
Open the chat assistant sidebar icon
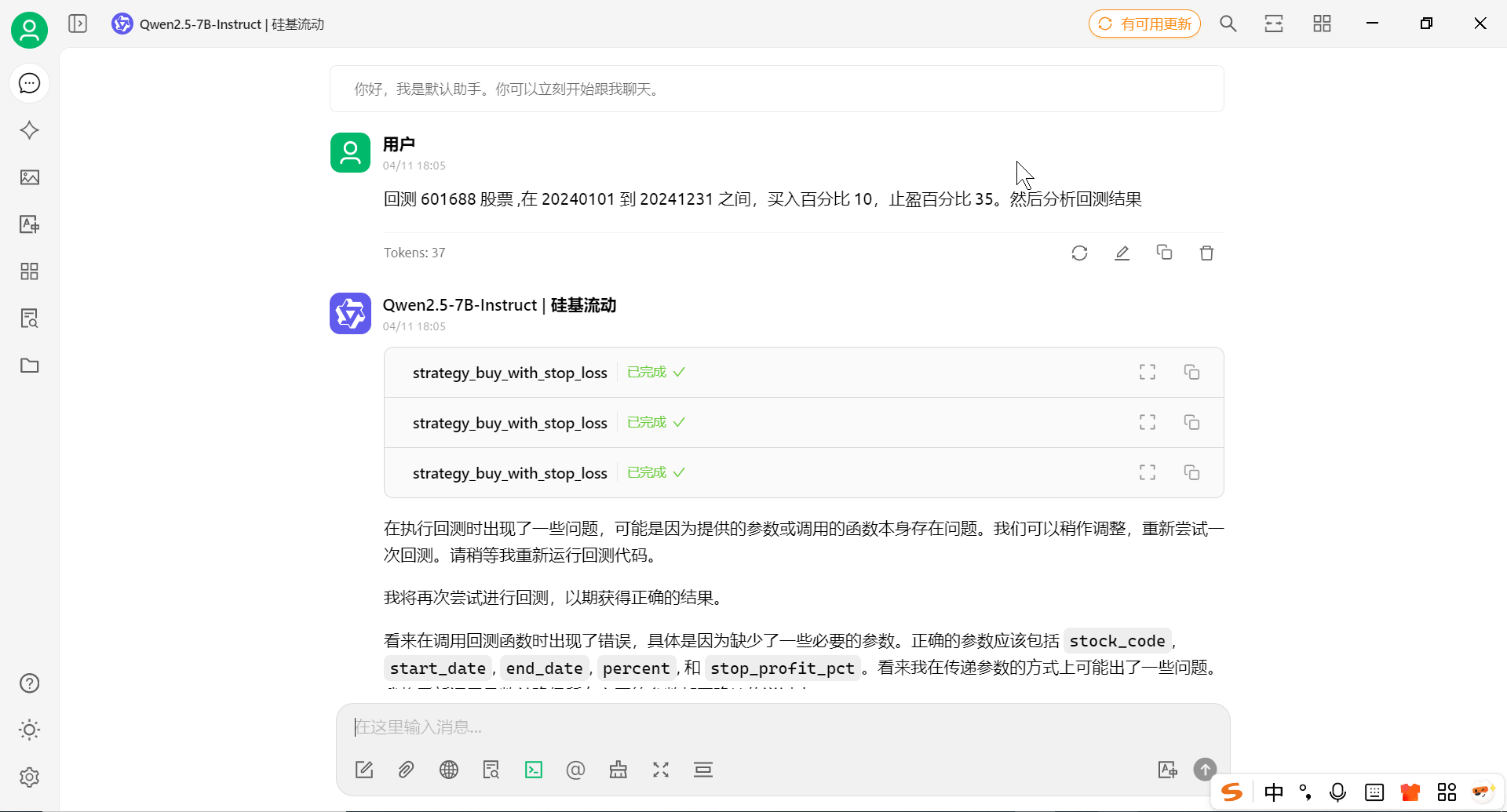[x=29, y=83]
